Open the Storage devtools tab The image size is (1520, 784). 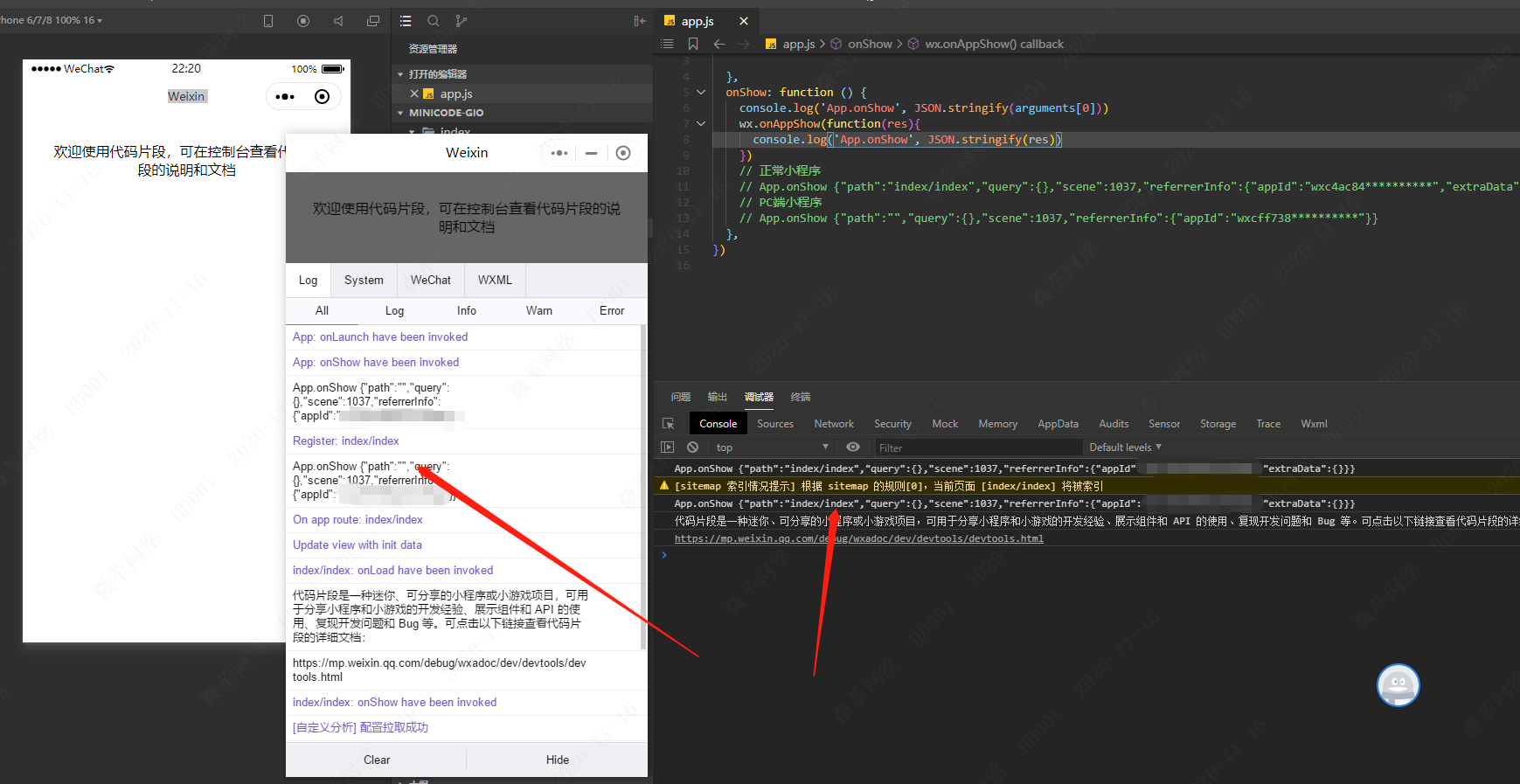coord(1218,424)
